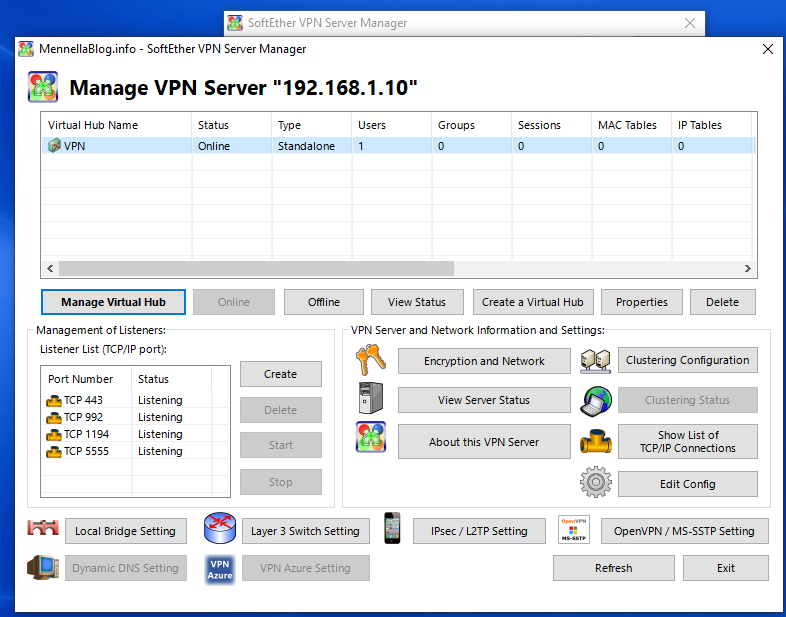Viewport: 786px width, 617px height.
Task: Click the logo icon beside About this VPN Server
Action: pyautogui.click(x=371, y=437)
